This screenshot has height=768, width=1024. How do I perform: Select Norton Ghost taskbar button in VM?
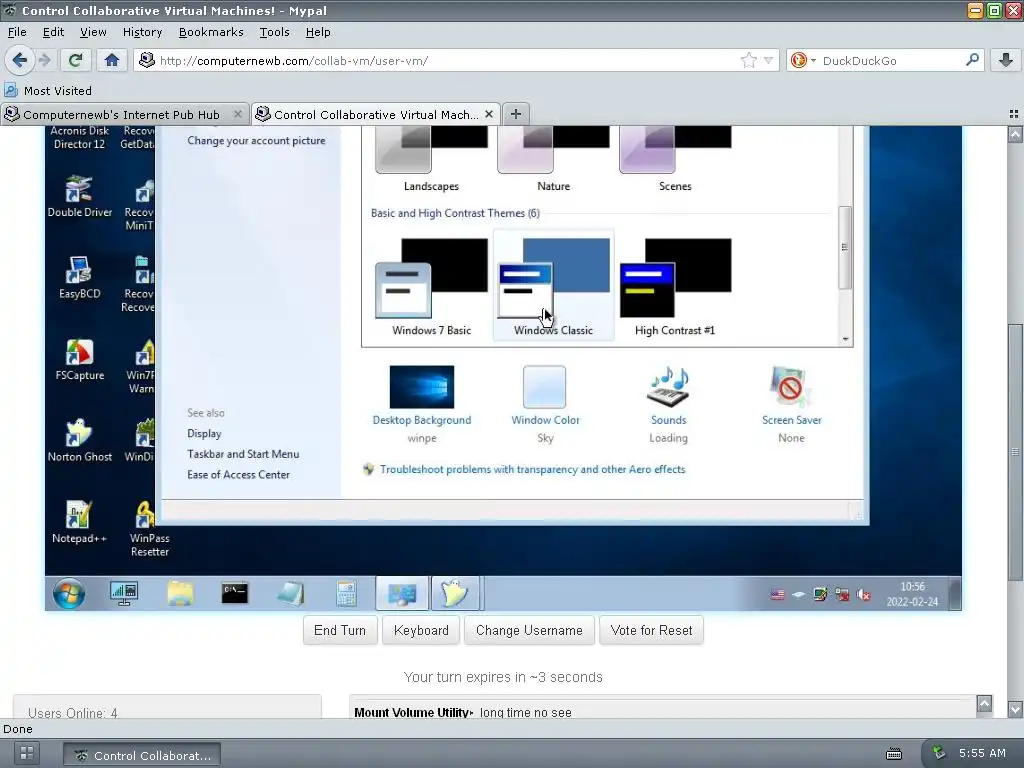(x=455, y=594)
